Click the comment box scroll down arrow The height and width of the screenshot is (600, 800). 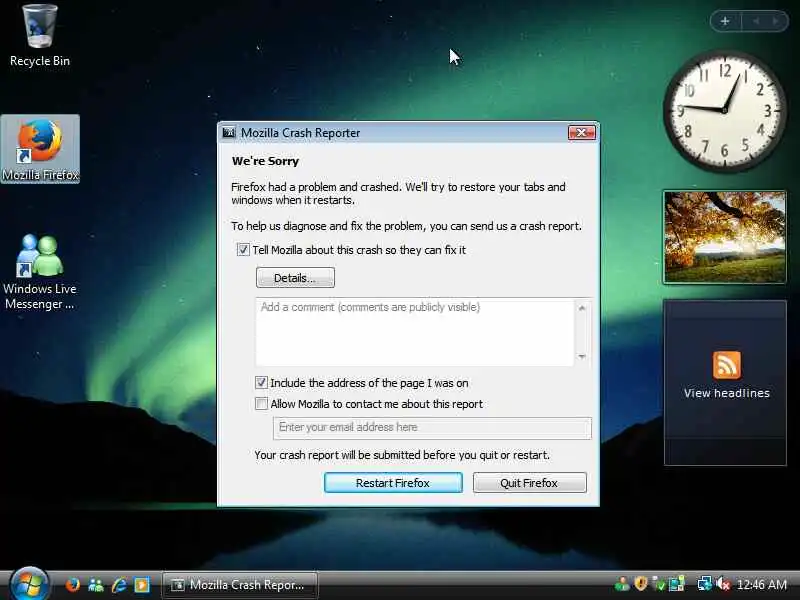pos(582,357)
